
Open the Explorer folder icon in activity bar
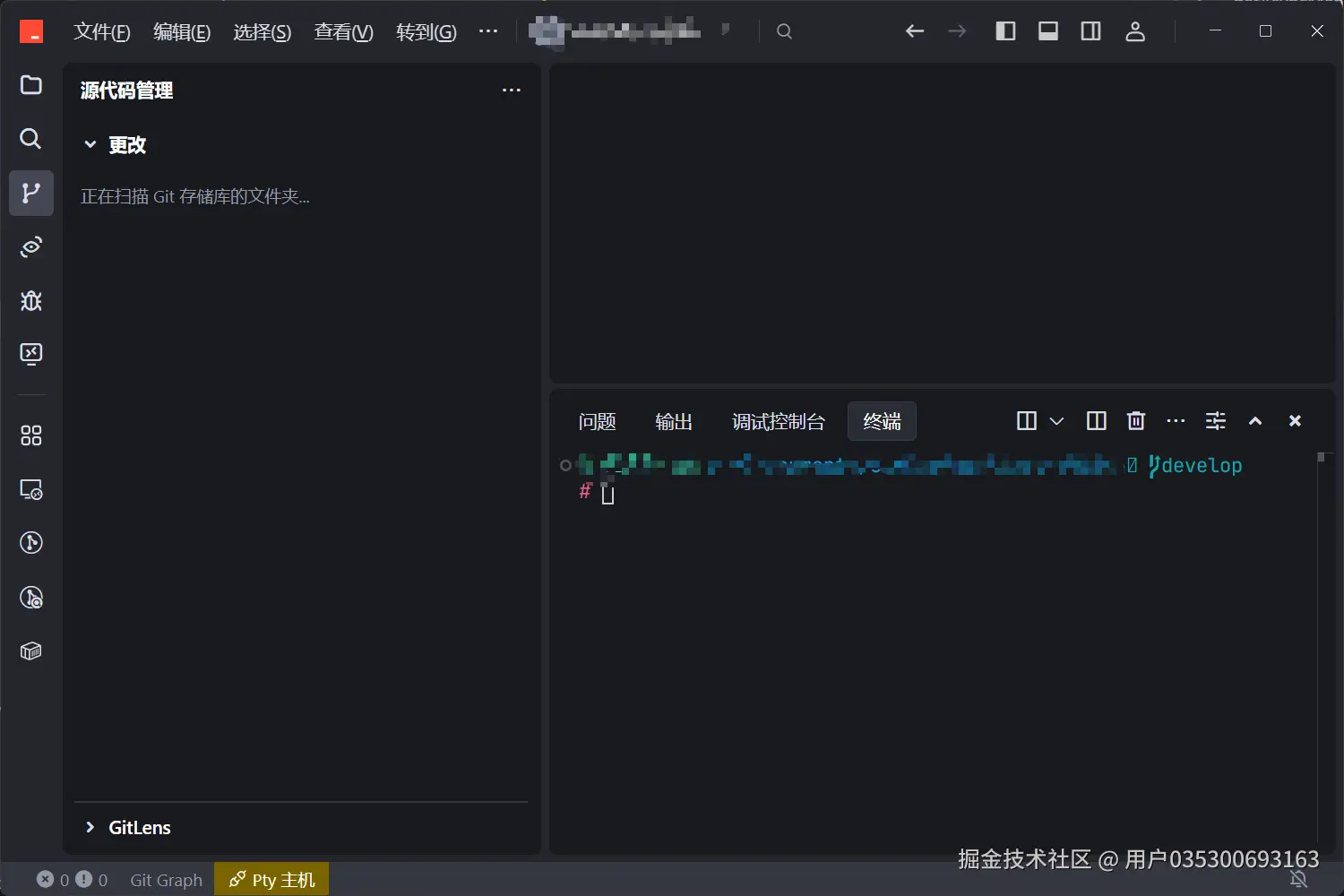click(x=31, y=85)
